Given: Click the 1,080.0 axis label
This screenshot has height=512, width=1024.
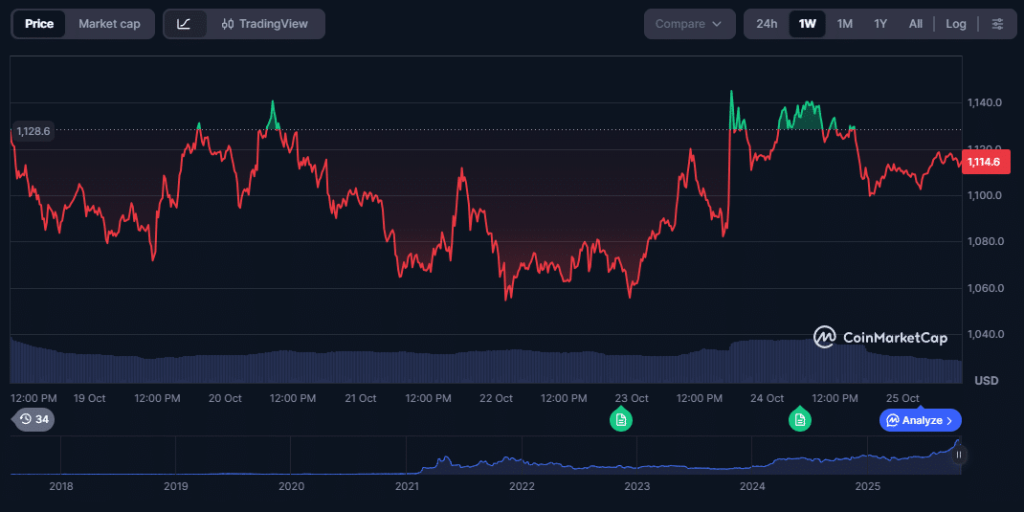Looking at the screenshot, I should (x=984, y=242).
